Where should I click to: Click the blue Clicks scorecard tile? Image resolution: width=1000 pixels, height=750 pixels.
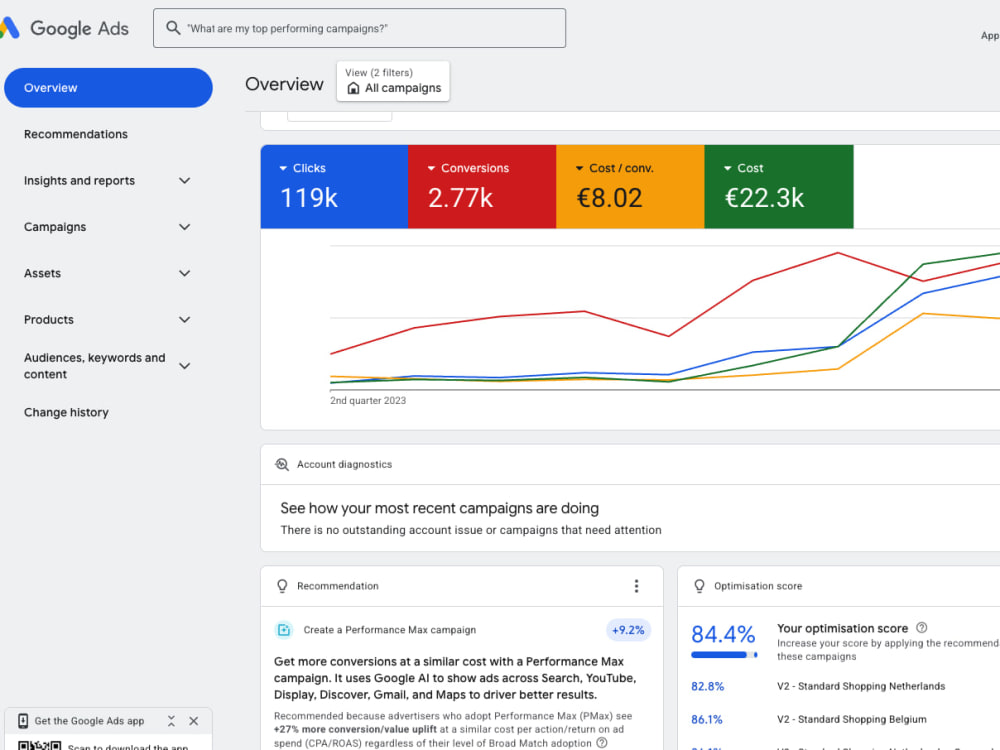click(334, 186)
